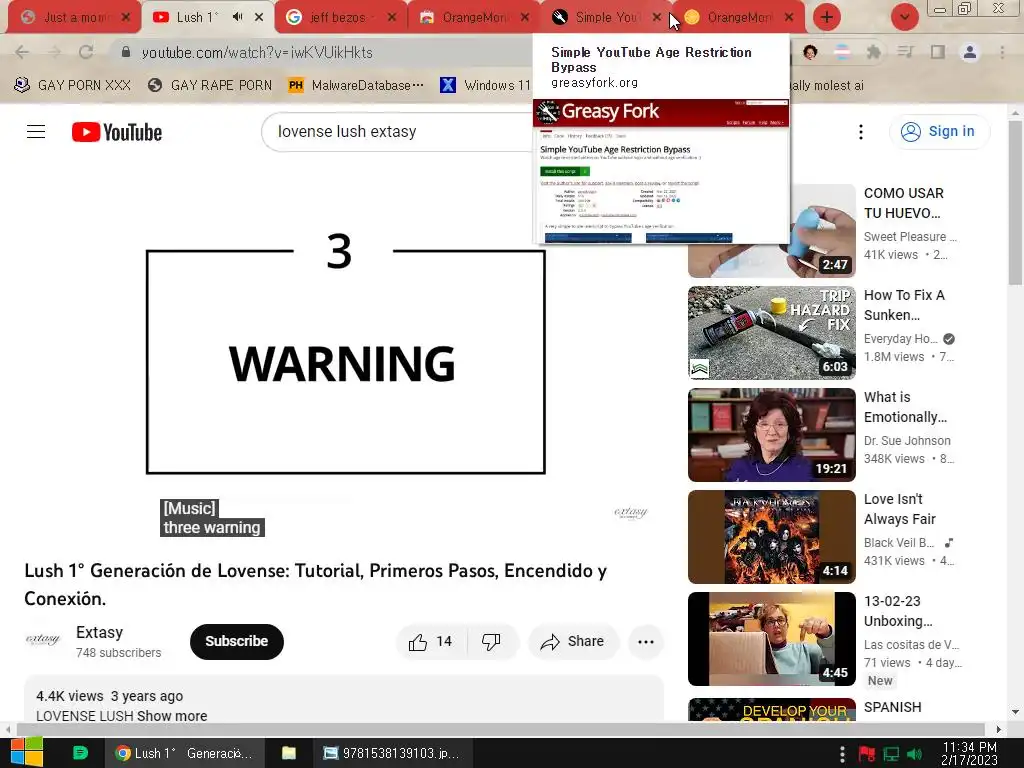Open the clock showing 11:34 PM

click(x=970, y=753)
